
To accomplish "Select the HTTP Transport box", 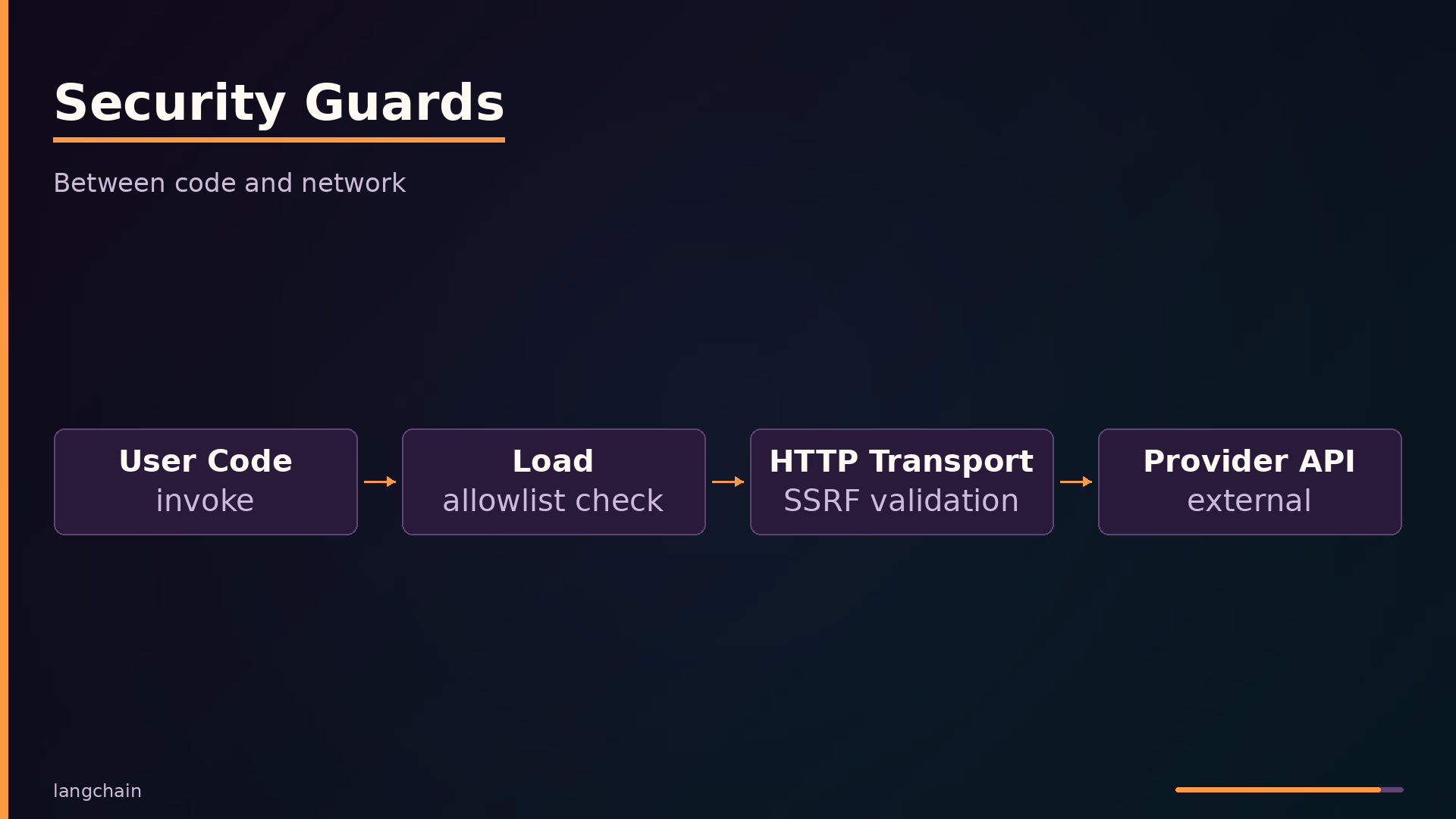I will 902,482.
